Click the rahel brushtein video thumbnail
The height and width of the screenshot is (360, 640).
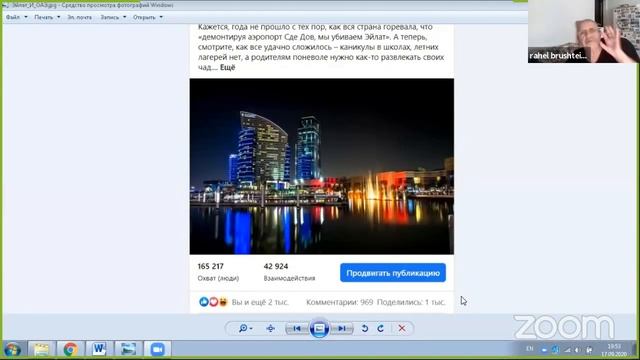tap(584, 31)
